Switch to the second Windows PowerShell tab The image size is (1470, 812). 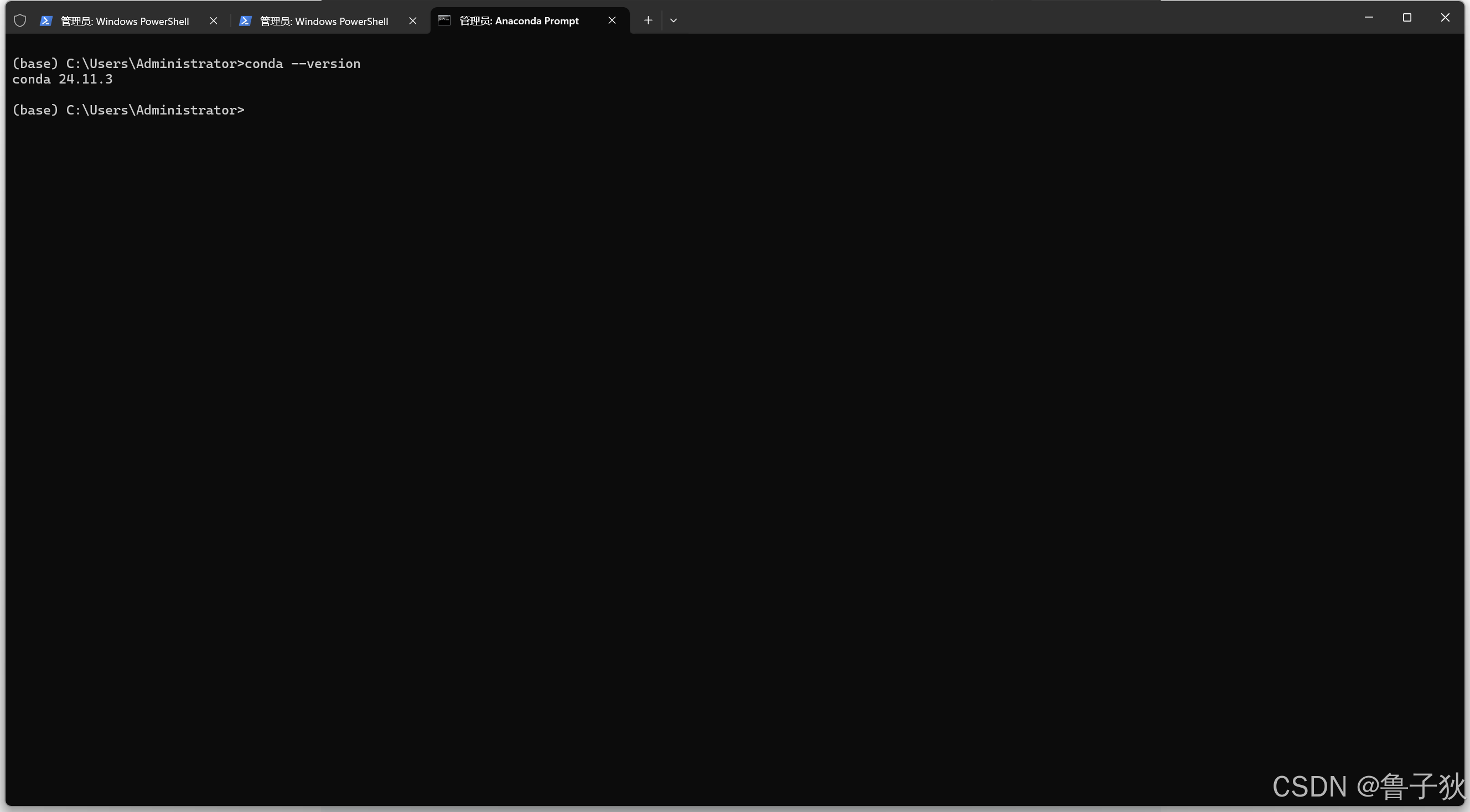point(324,21)
